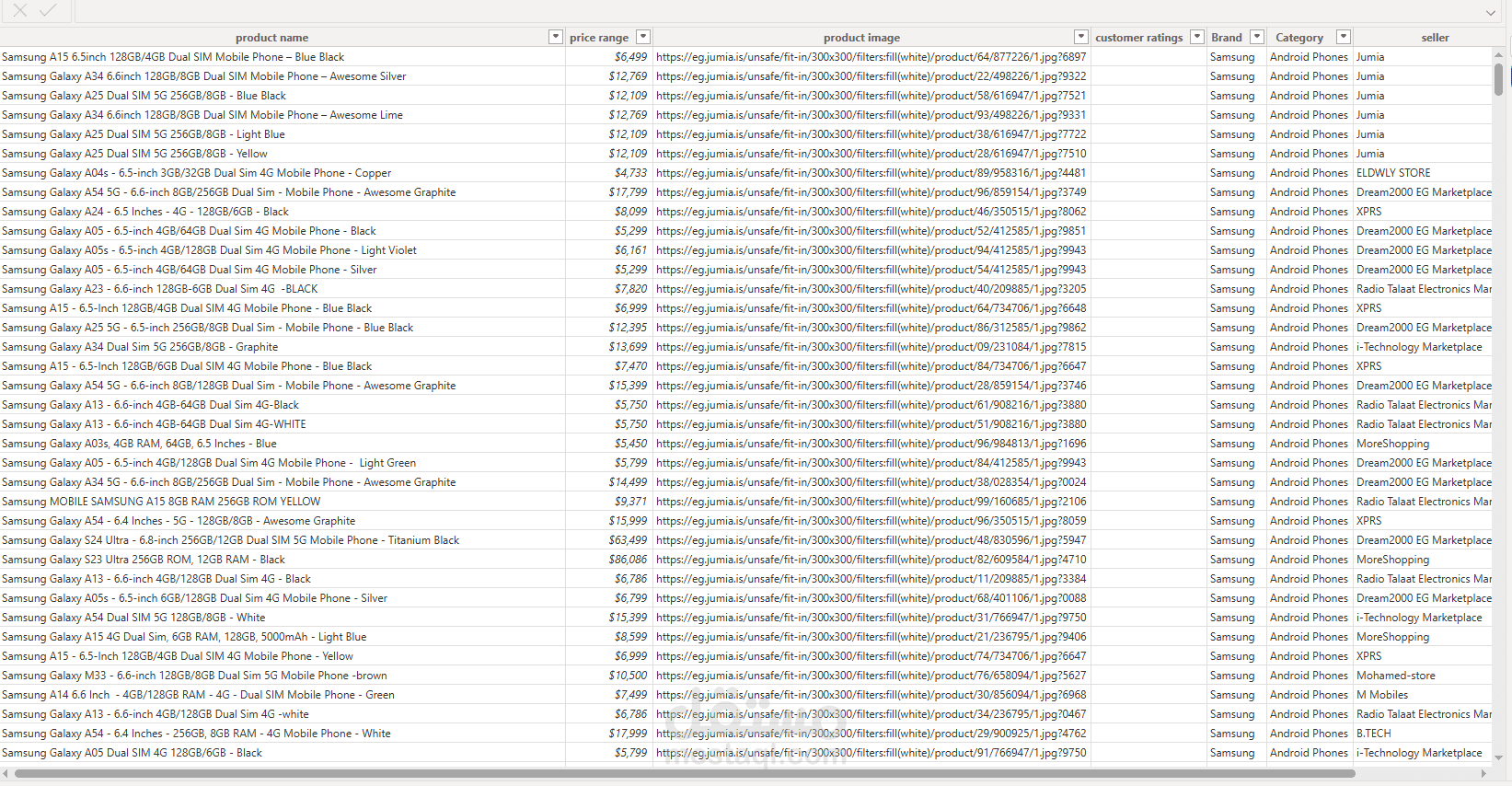Screen dimensions: 1512x786
Task: Select price cell $4,733
Action: point(630,173)
